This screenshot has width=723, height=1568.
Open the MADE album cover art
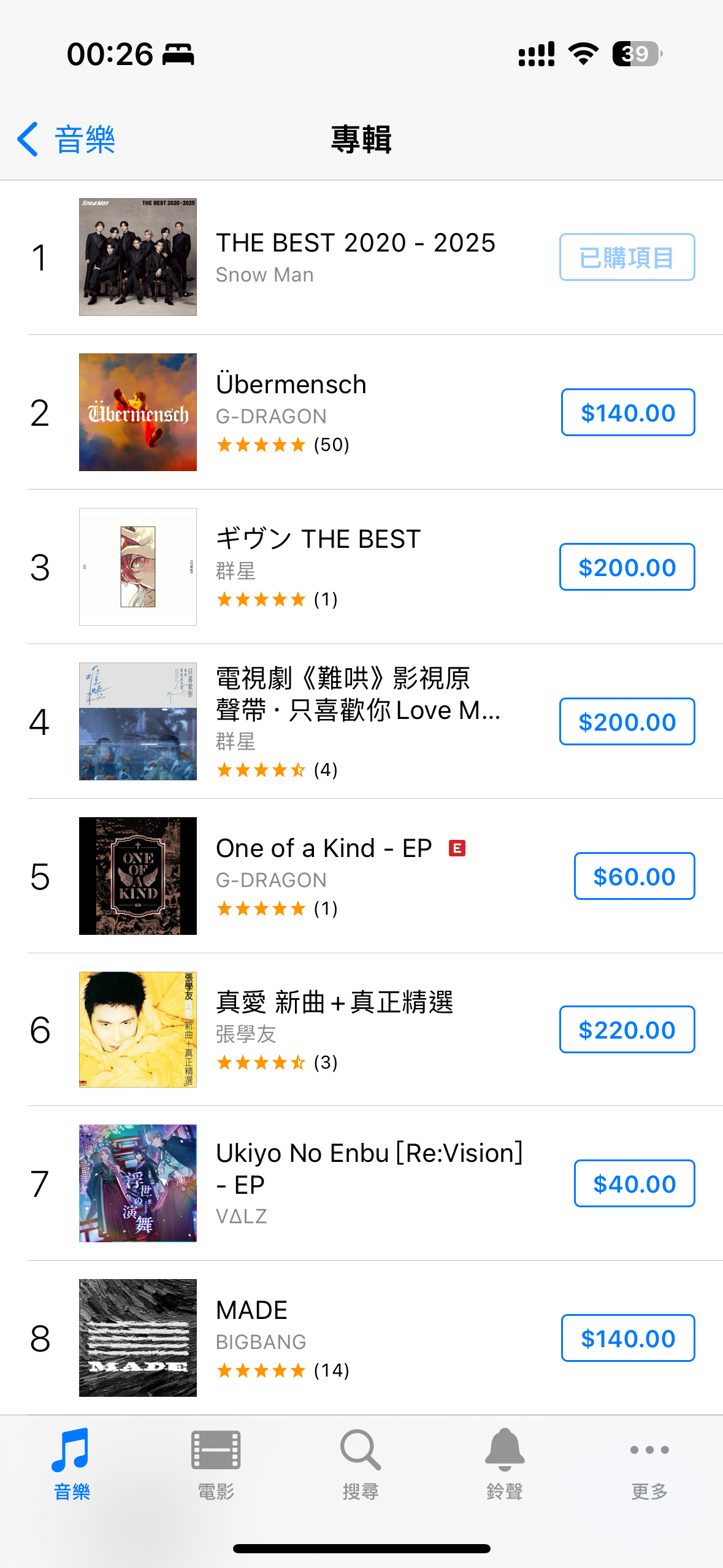coord(138,1338)
